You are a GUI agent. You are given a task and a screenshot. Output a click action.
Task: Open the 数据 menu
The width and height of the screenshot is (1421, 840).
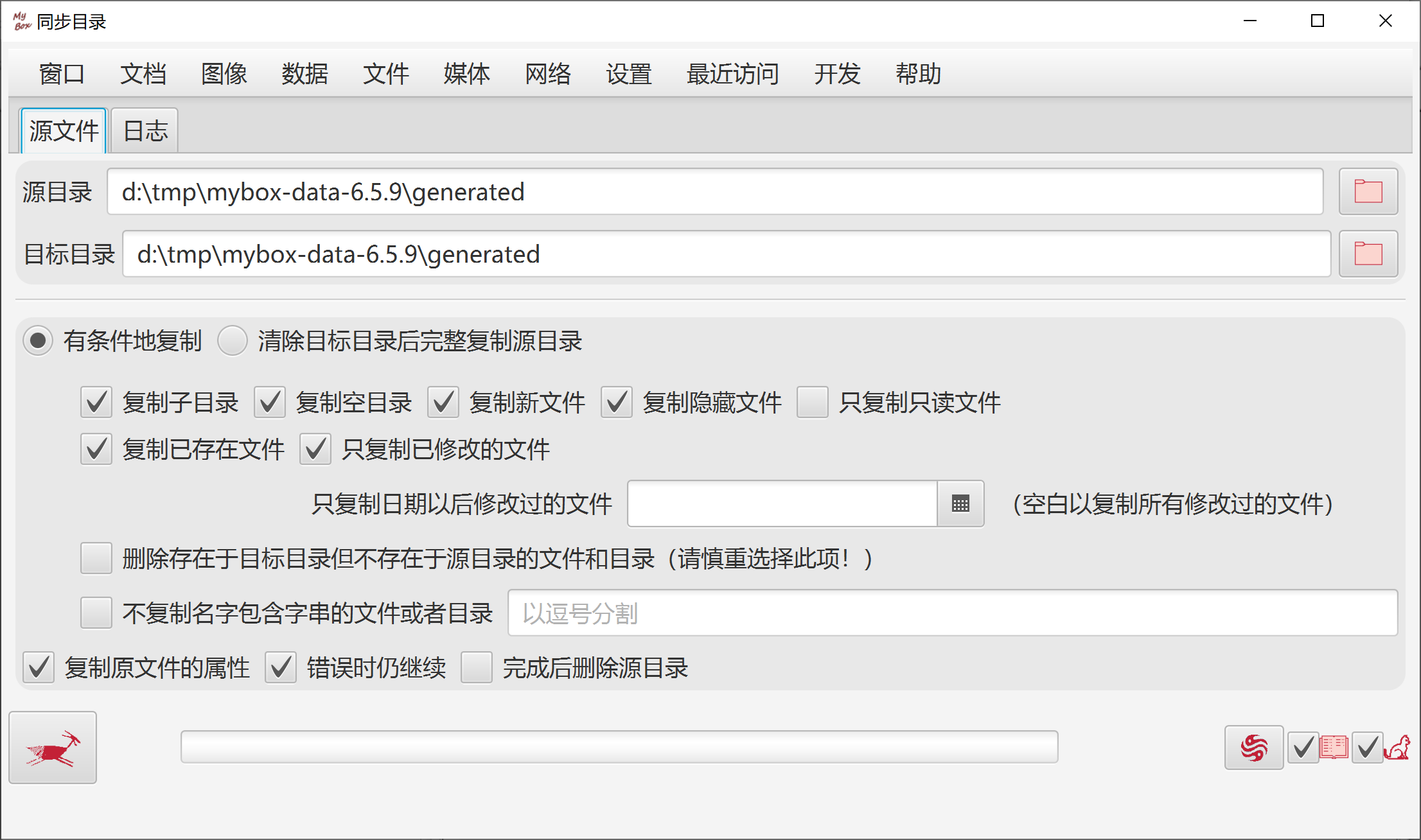[x=304, y=74]
